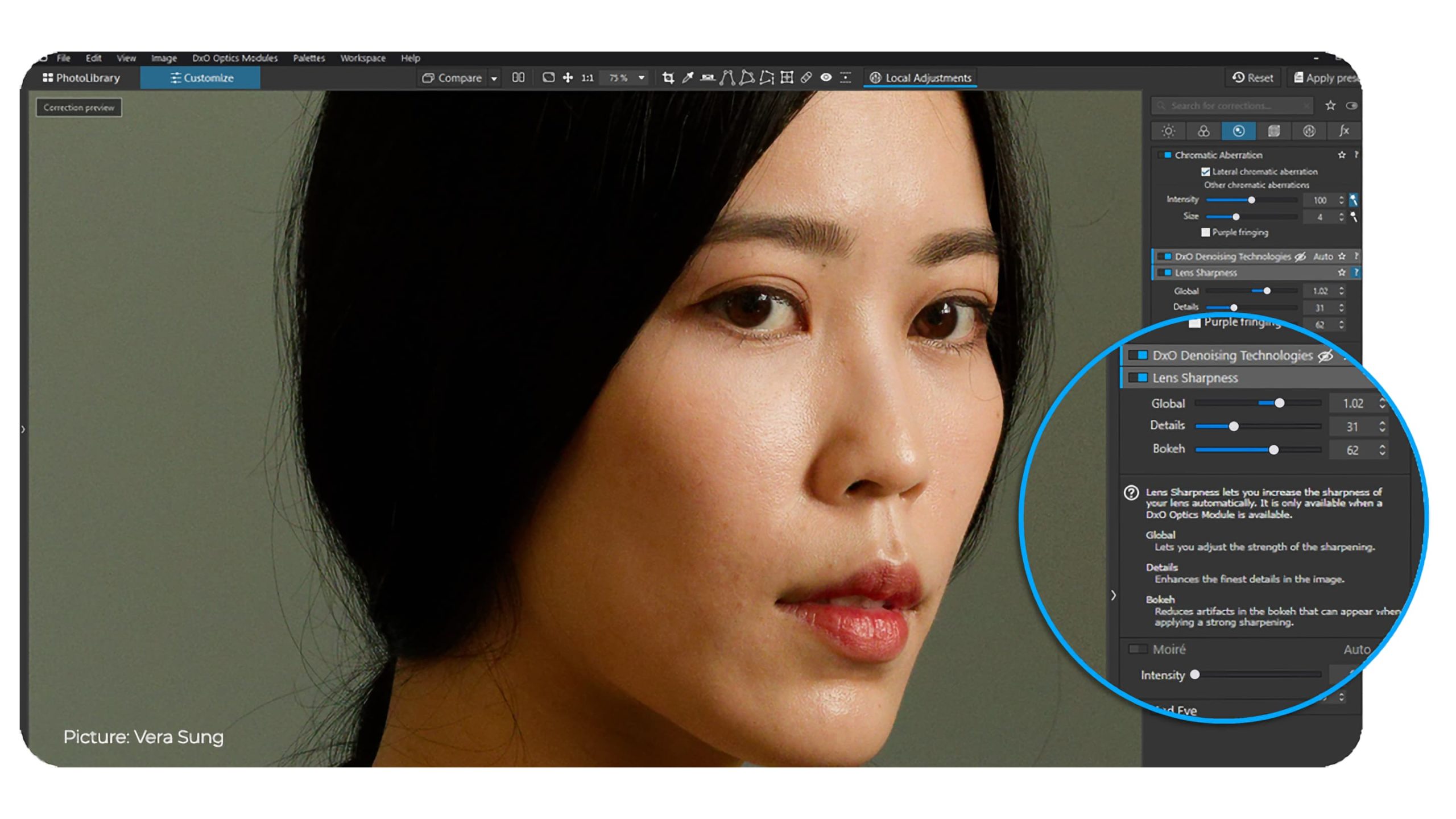The image size is (1456, 819).
Task: Open the Color adjustments panel tab
Action: click(1205, 131)
